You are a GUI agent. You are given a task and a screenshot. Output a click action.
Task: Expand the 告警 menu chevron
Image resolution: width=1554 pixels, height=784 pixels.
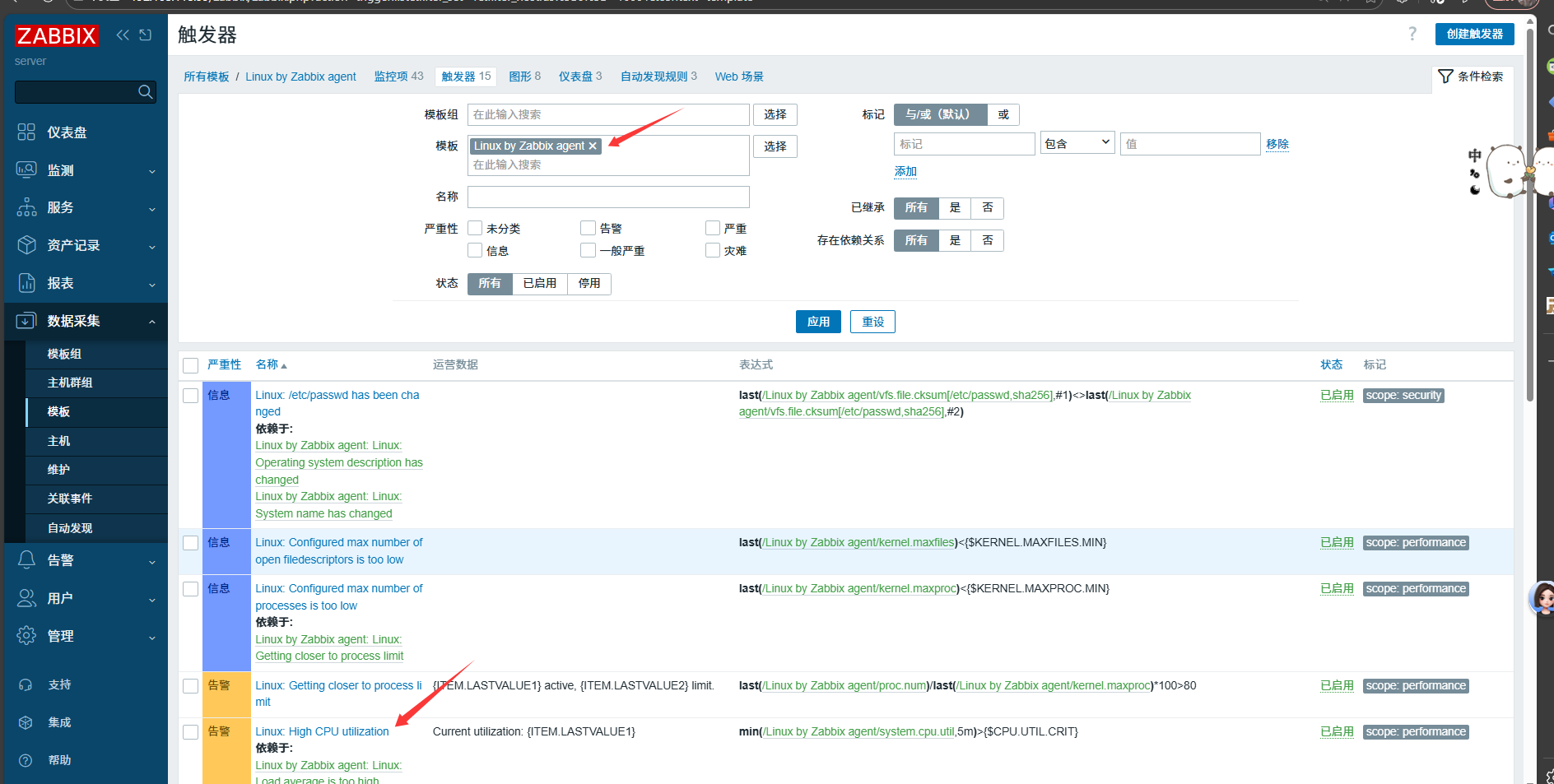[x=152, y=562]
